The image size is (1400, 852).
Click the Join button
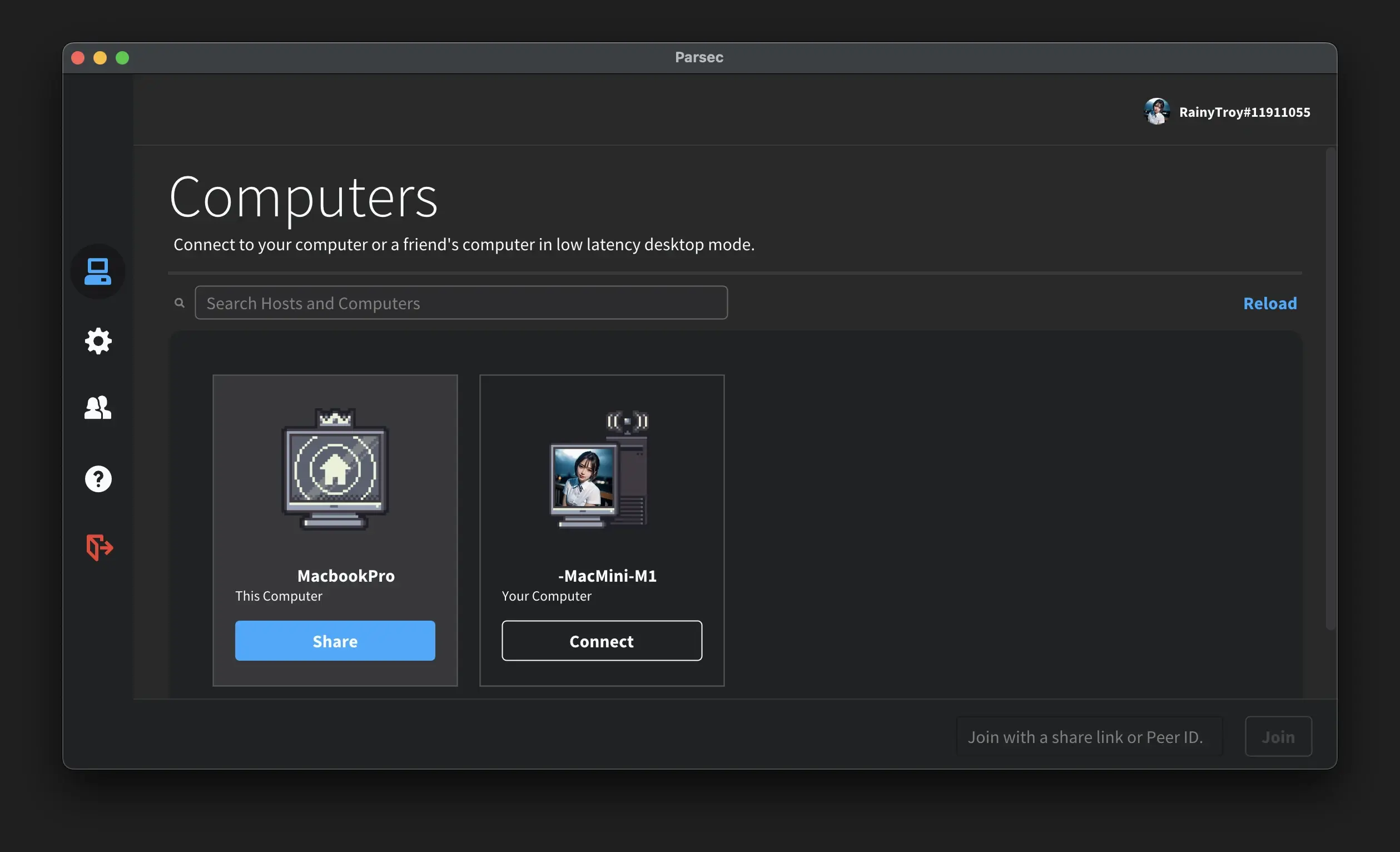pyautogui.click(x=1278, y=737)
